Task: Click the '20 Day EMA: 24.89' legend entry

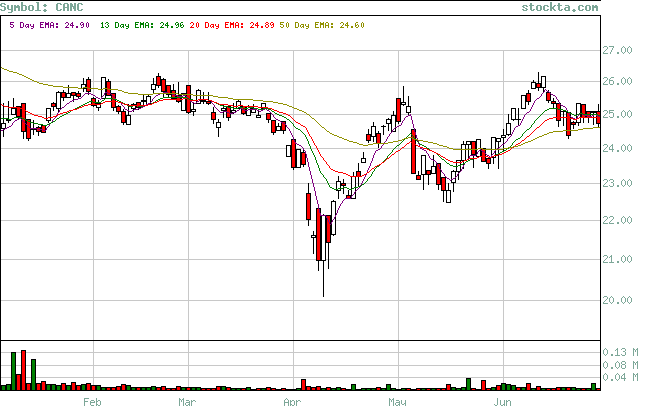Action: [x=232, y=25]
